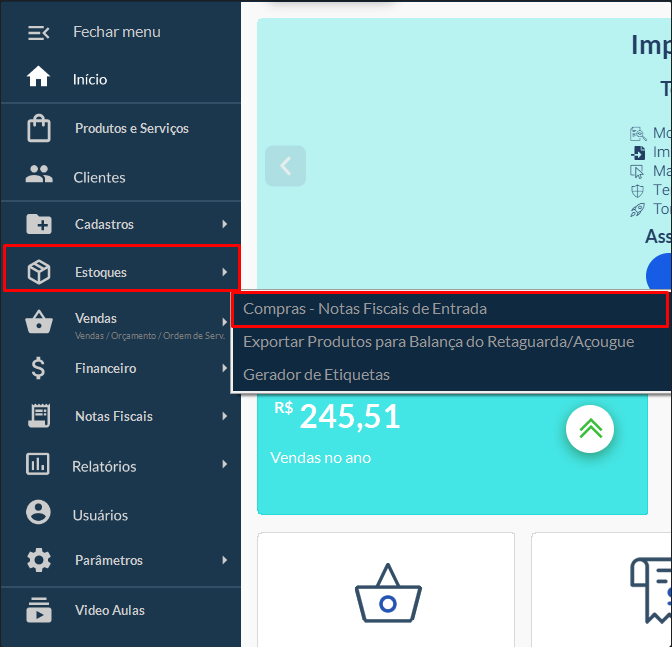672x647 pixels.
Task: Select Compras - Notas Fiscais de Entrada
Action: 365,309
